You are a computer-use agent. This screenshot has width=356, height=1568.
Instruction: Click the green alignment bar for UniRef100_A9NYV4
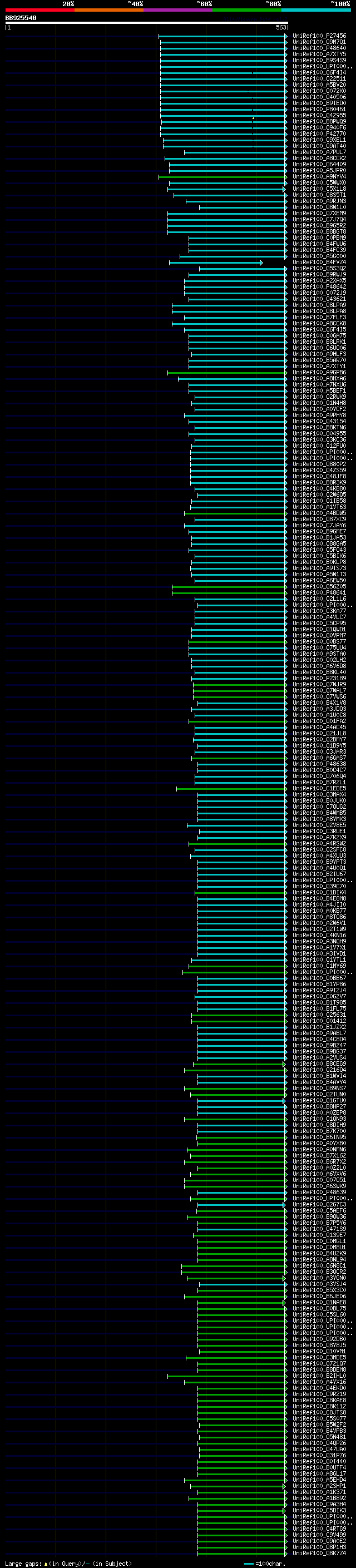point(222,176)
